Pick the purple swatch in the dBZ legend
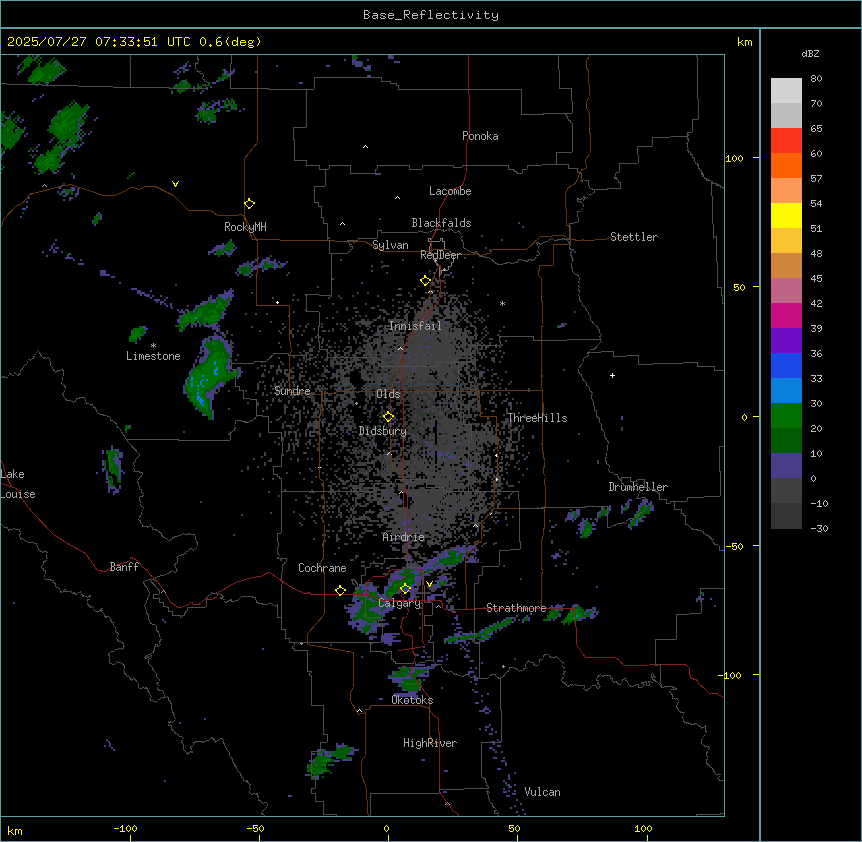Viewport: 862px width, 842px height. pyautogui.click(x=786, y=341)
